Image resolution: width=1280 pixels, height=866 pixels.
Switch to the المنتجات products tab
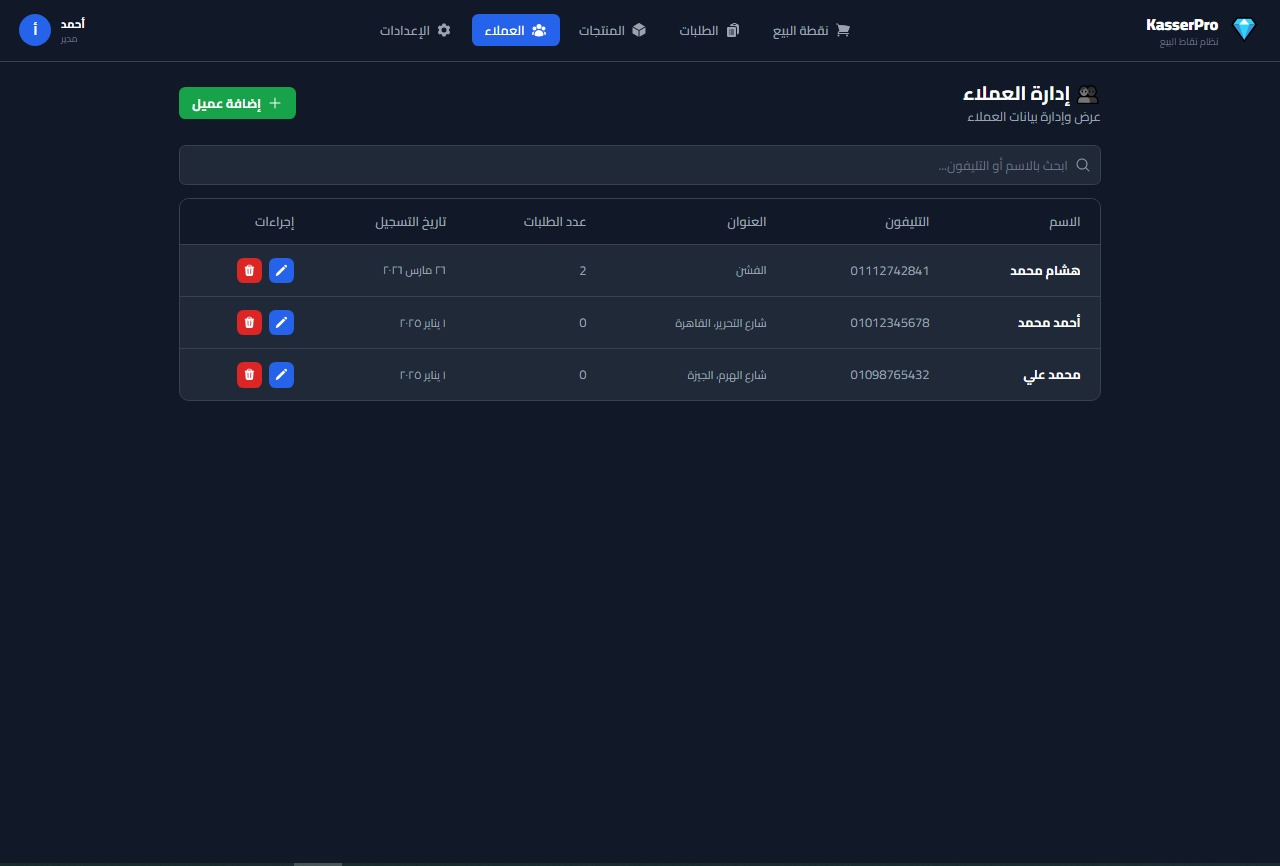pyautogui.click(x=612, y=30)
